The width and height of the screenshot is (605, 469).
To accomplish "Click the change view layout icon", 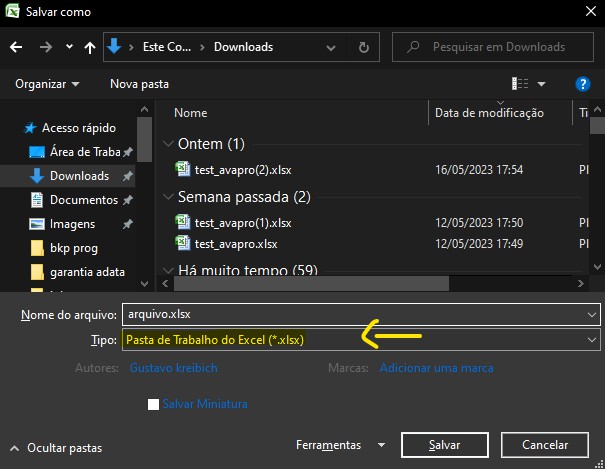I will [520, 84].
